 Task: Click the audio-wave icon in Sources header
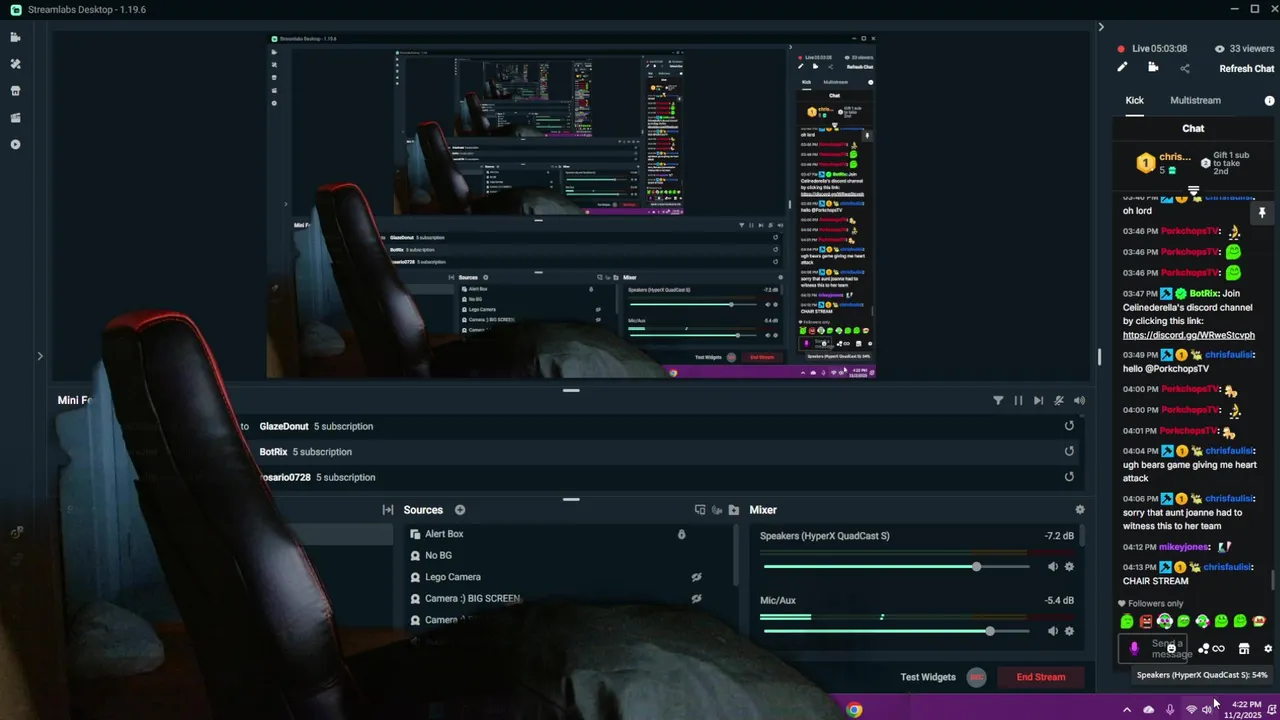717,510
